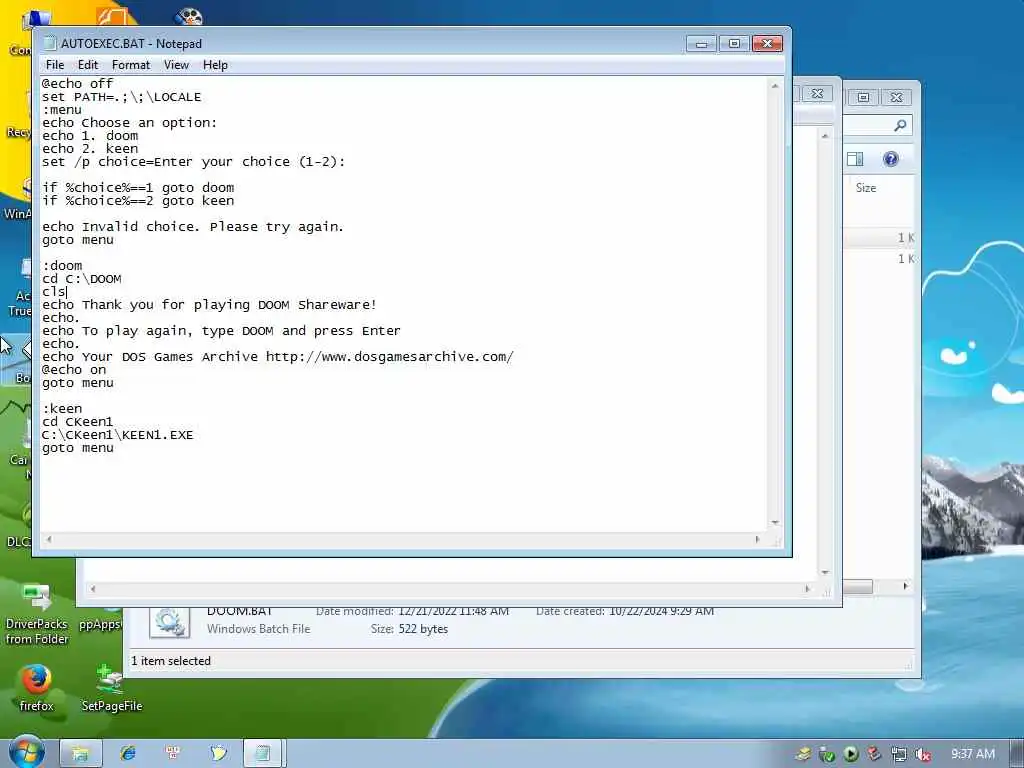Click the DOOM.BAT file icon in details pane

[x=170, y=621]
